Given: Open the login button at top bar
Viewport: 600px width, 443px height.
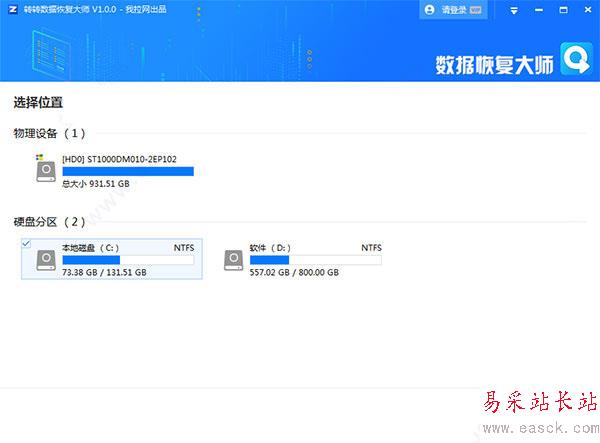Looking at the screenshot, I should point(453,10).
